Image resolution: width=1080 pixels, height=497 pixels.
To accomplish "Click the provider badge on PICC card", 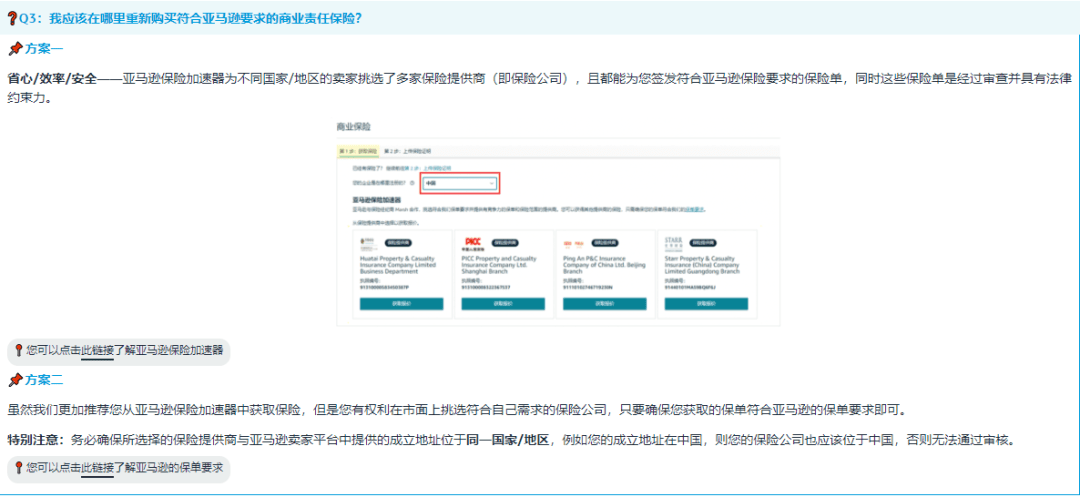I will tap(505, 242).
